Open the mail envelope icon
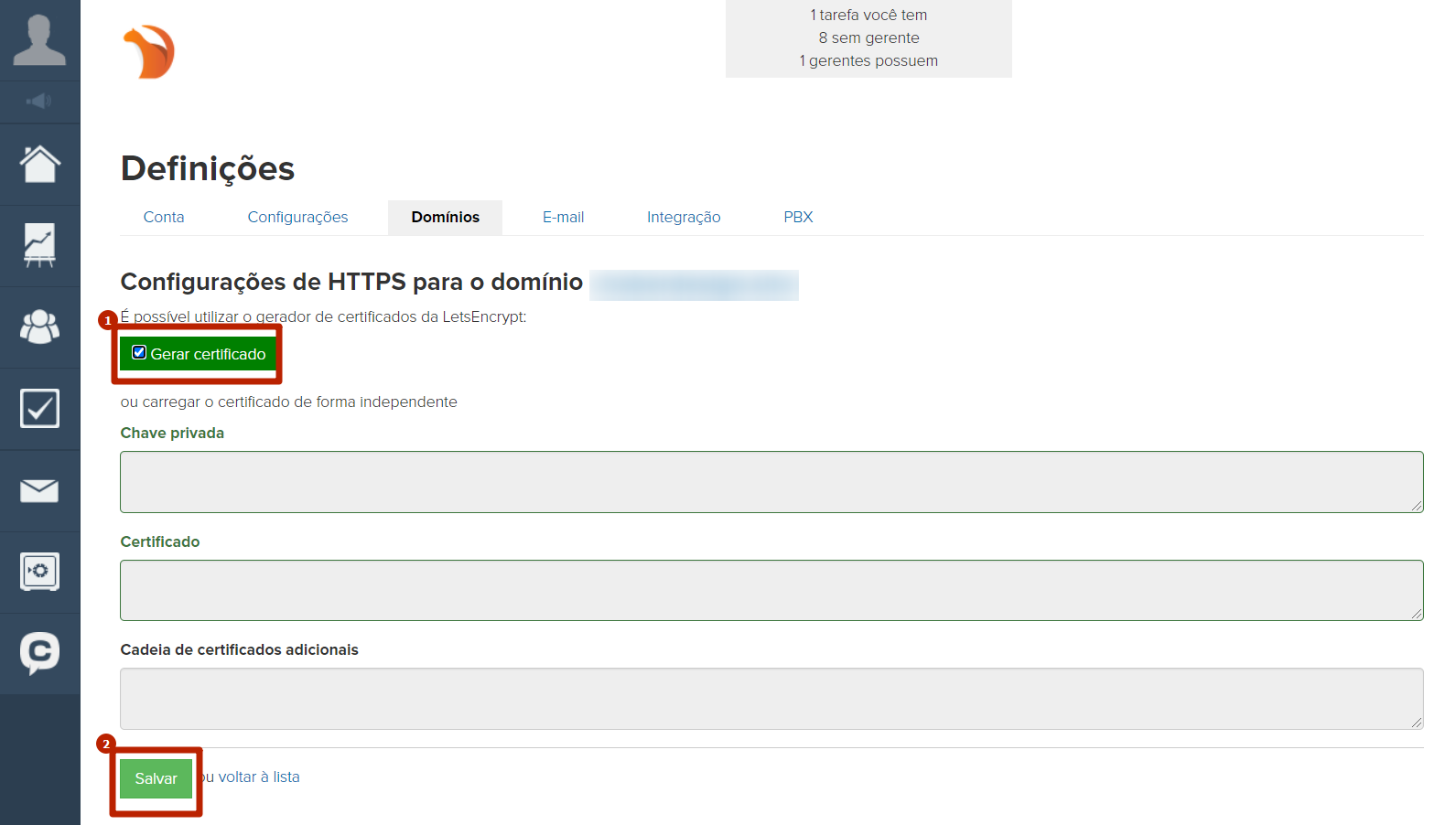The height and width of the screenshot is (825, 1456). coord(39,491)
